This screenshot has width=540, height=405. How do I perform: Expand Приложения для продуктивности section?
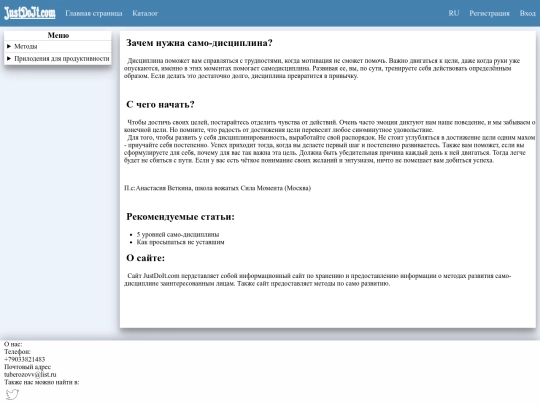[x=58, y=59]
